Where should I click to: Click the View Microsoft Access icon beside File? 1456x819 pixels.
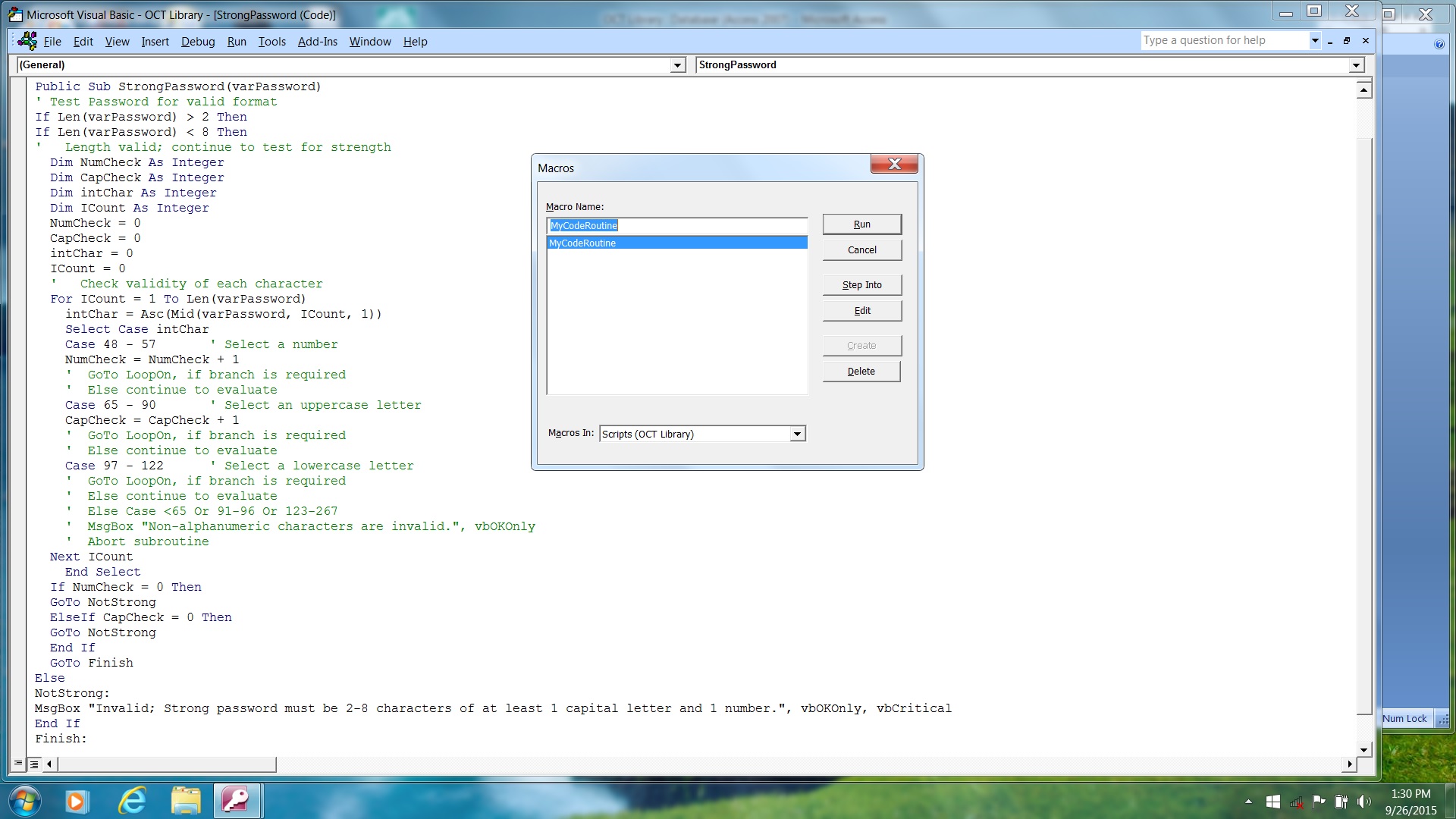27,41
